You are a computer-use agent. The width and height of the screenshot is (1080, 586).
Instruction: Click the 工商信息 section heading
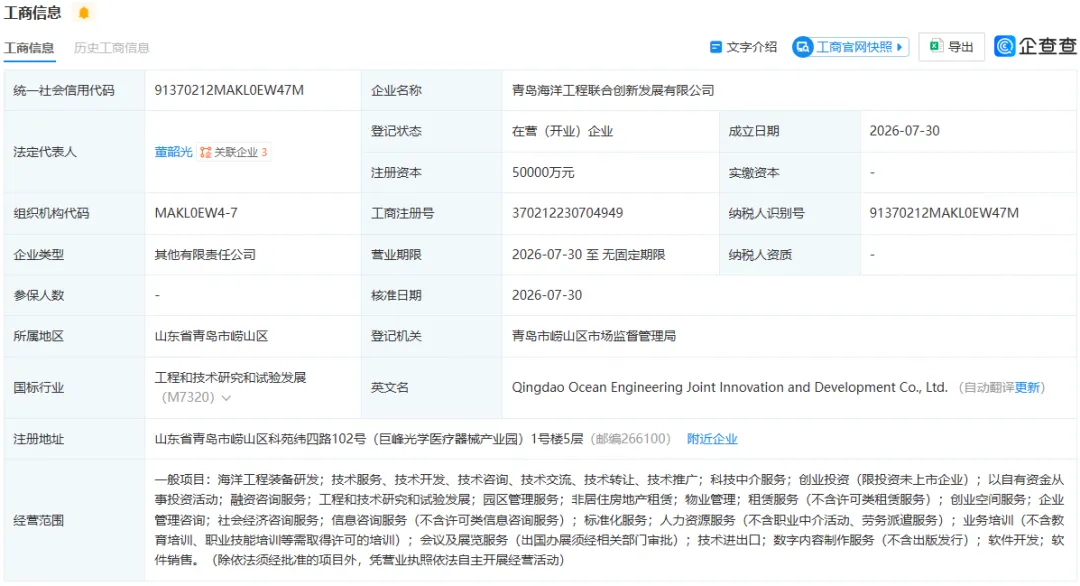pyautogui.click(x=32, y=12)
